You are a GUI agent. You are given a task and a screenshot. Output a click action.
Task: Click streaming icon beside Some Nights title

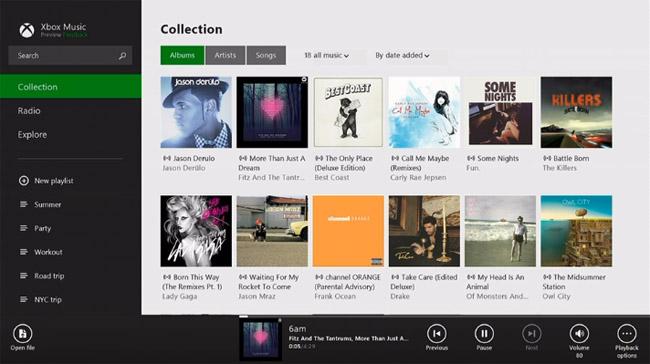pos(471,158)
